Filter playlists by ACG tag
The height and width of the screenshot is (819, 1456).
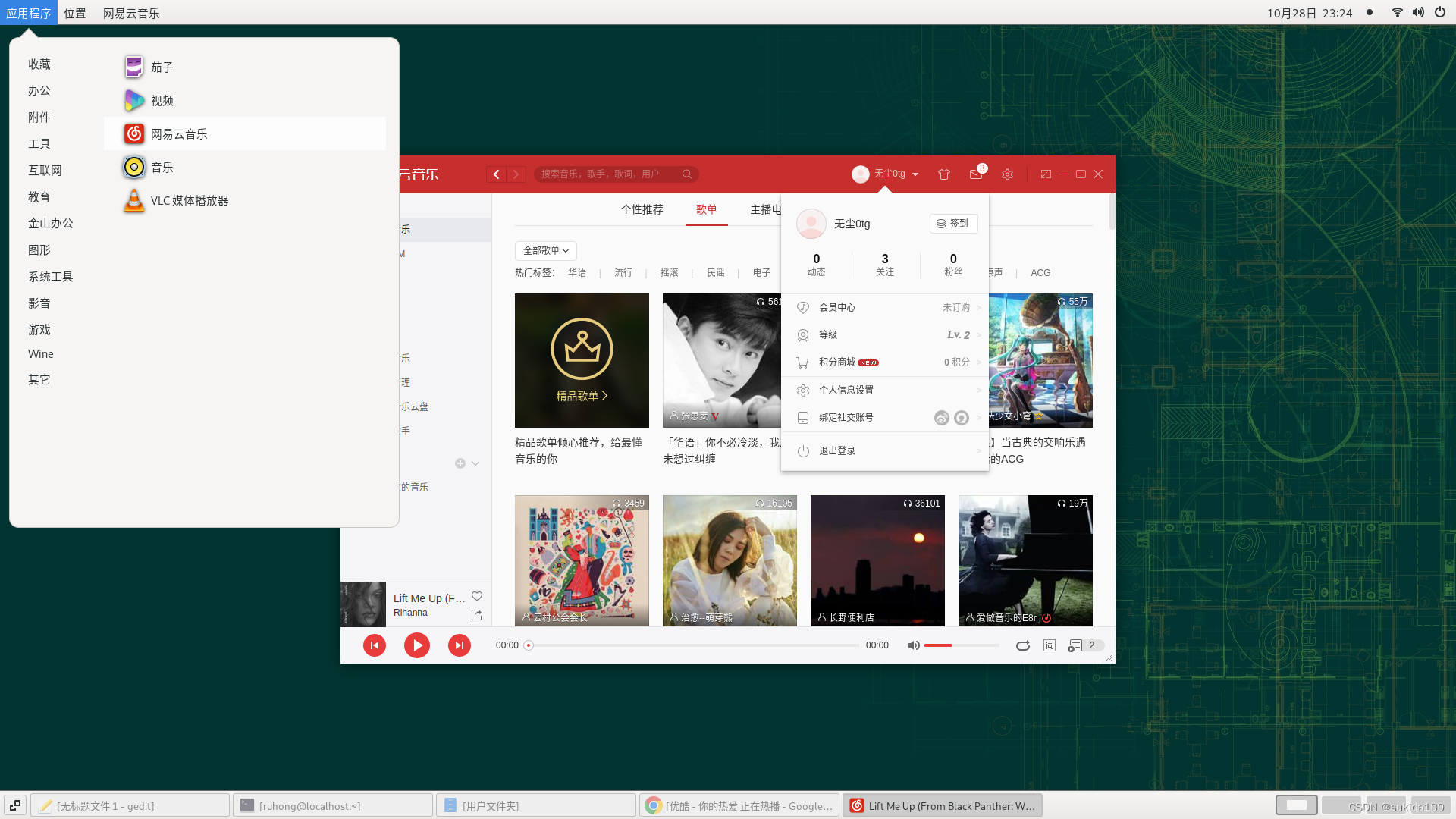(x=1040, y=272)
